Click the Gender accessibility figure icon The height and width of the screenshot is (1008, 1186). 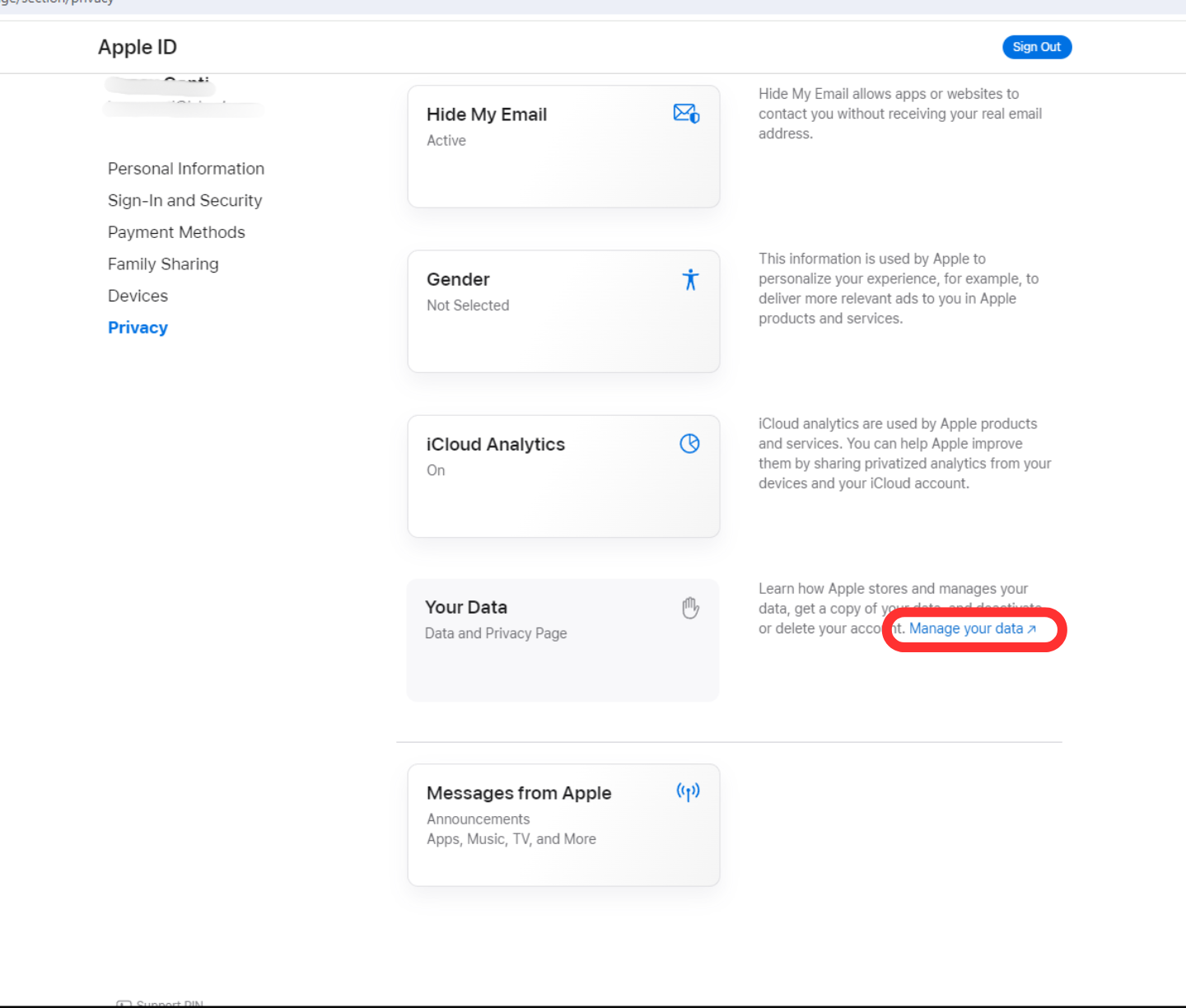click(690, 279)
